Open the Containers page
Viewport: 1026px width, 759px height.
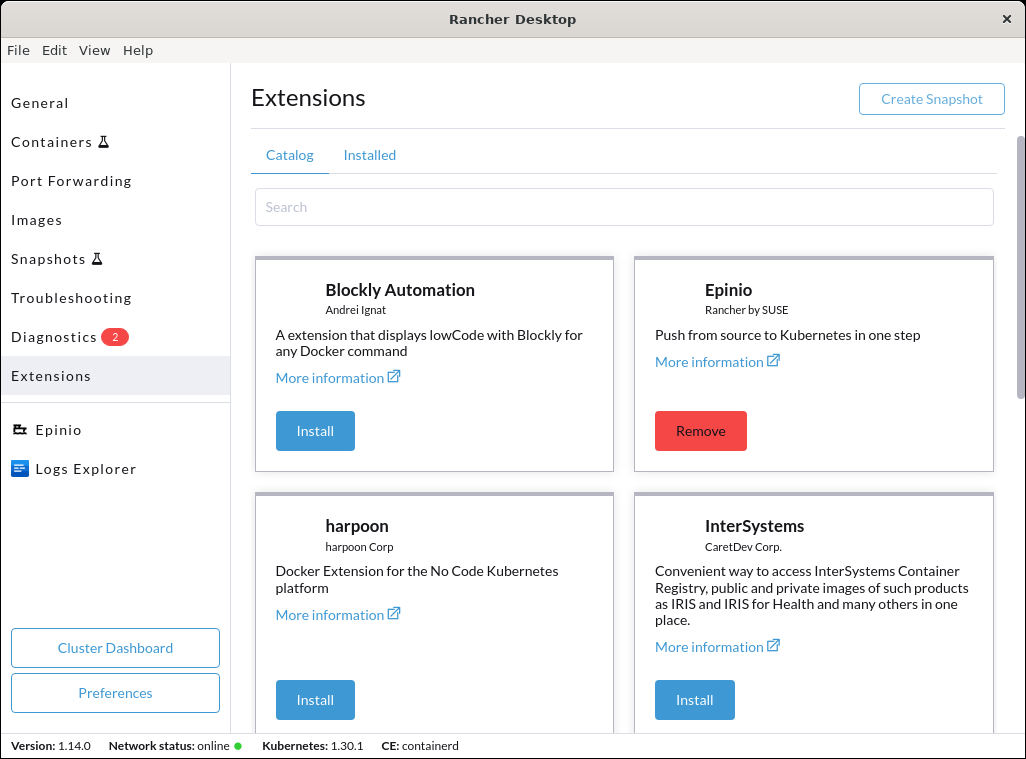click(x=115, y=142)
